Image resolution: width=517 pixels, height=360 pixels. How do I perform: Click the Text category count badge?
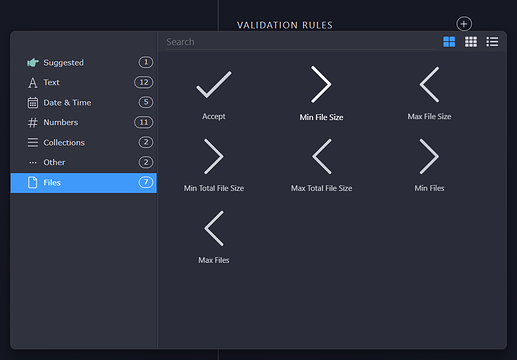144,82
